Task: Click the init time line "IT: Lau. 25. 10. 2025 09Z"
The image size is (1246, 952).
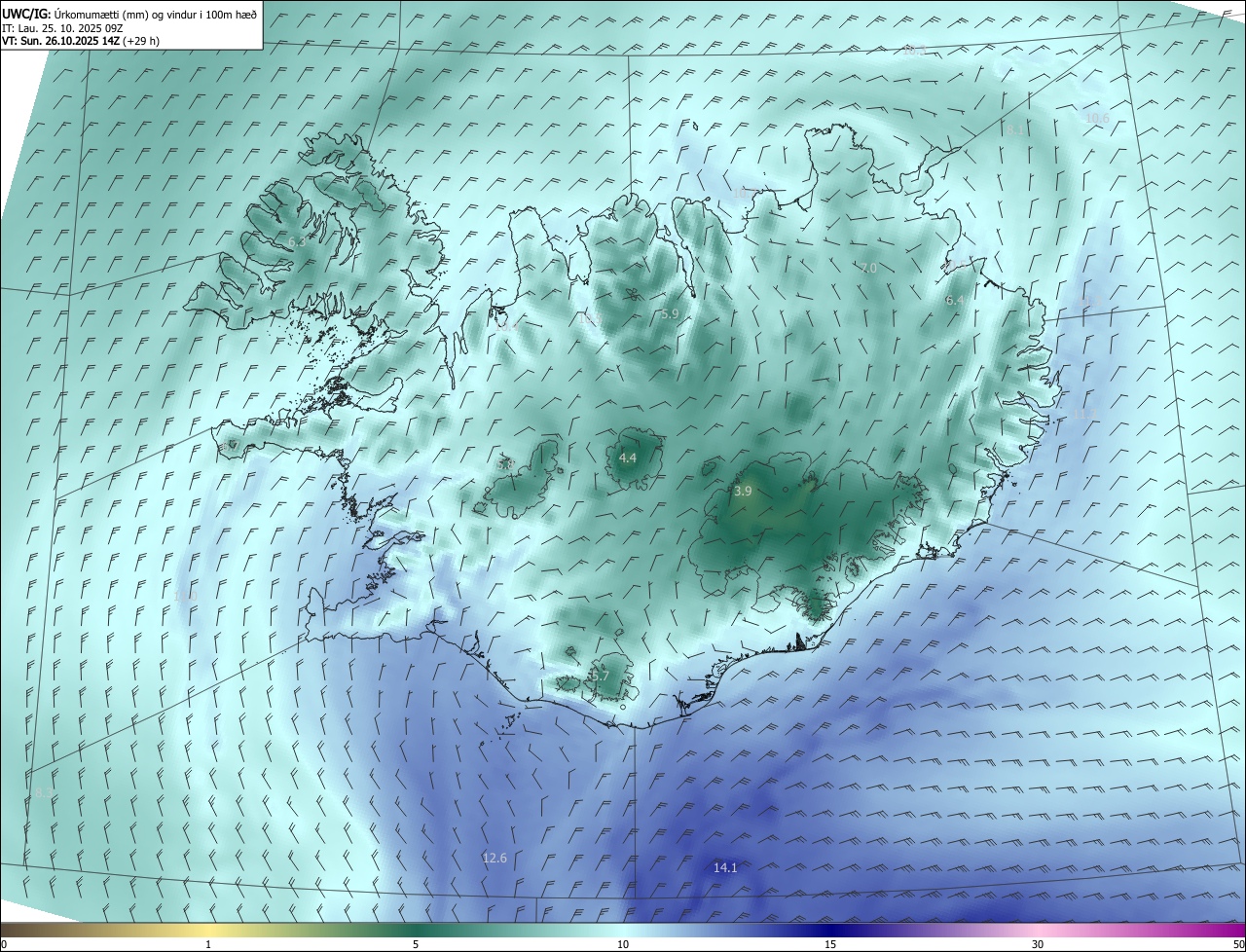Action: 64,28
